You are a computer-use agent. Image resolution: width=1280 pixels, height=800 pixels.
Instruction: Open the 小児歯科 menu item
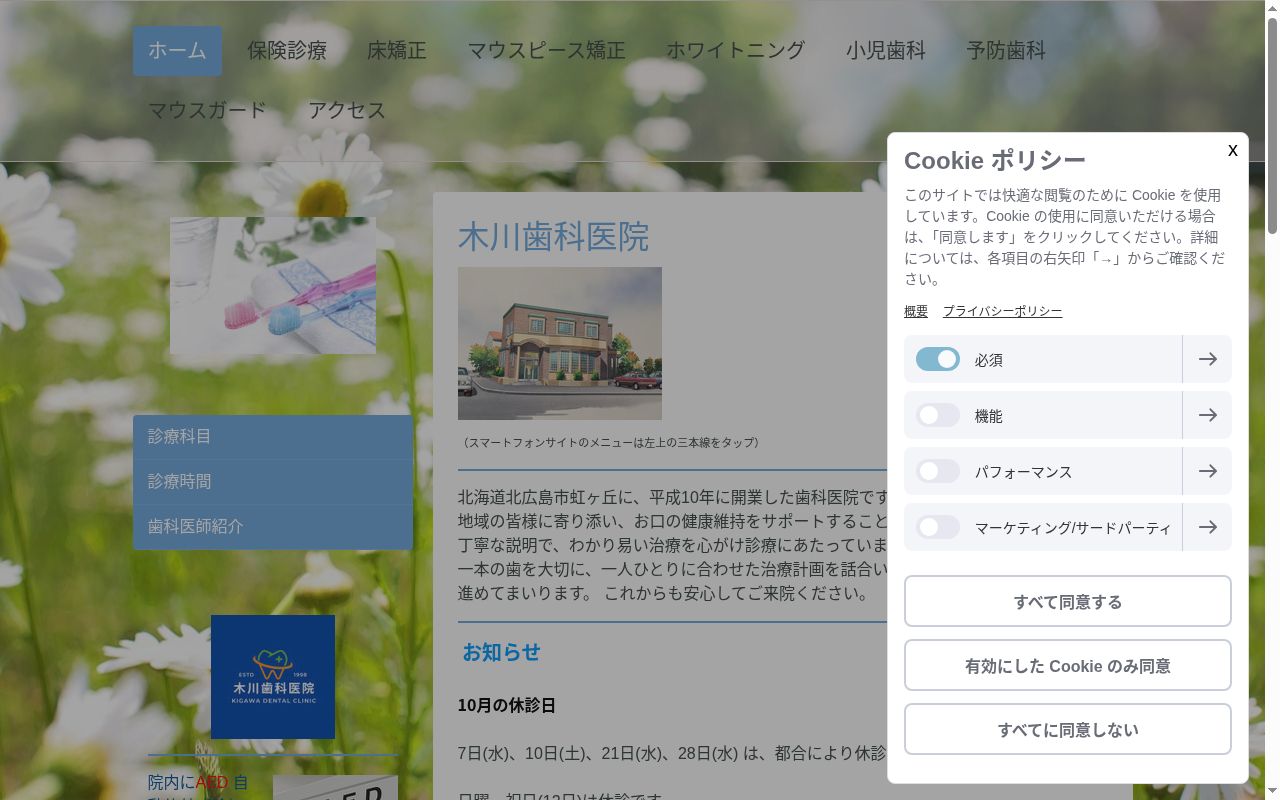point(886,51)
